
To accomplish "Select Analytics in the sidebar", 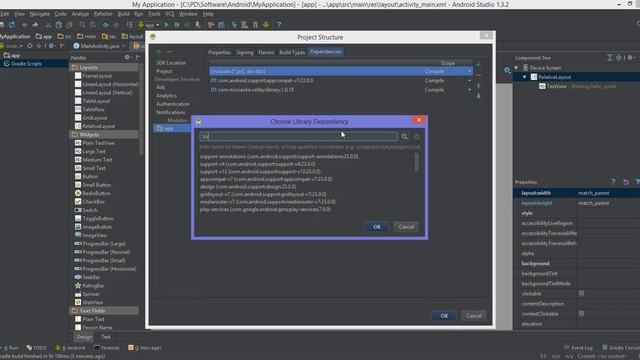I will [x=167, y=96].
